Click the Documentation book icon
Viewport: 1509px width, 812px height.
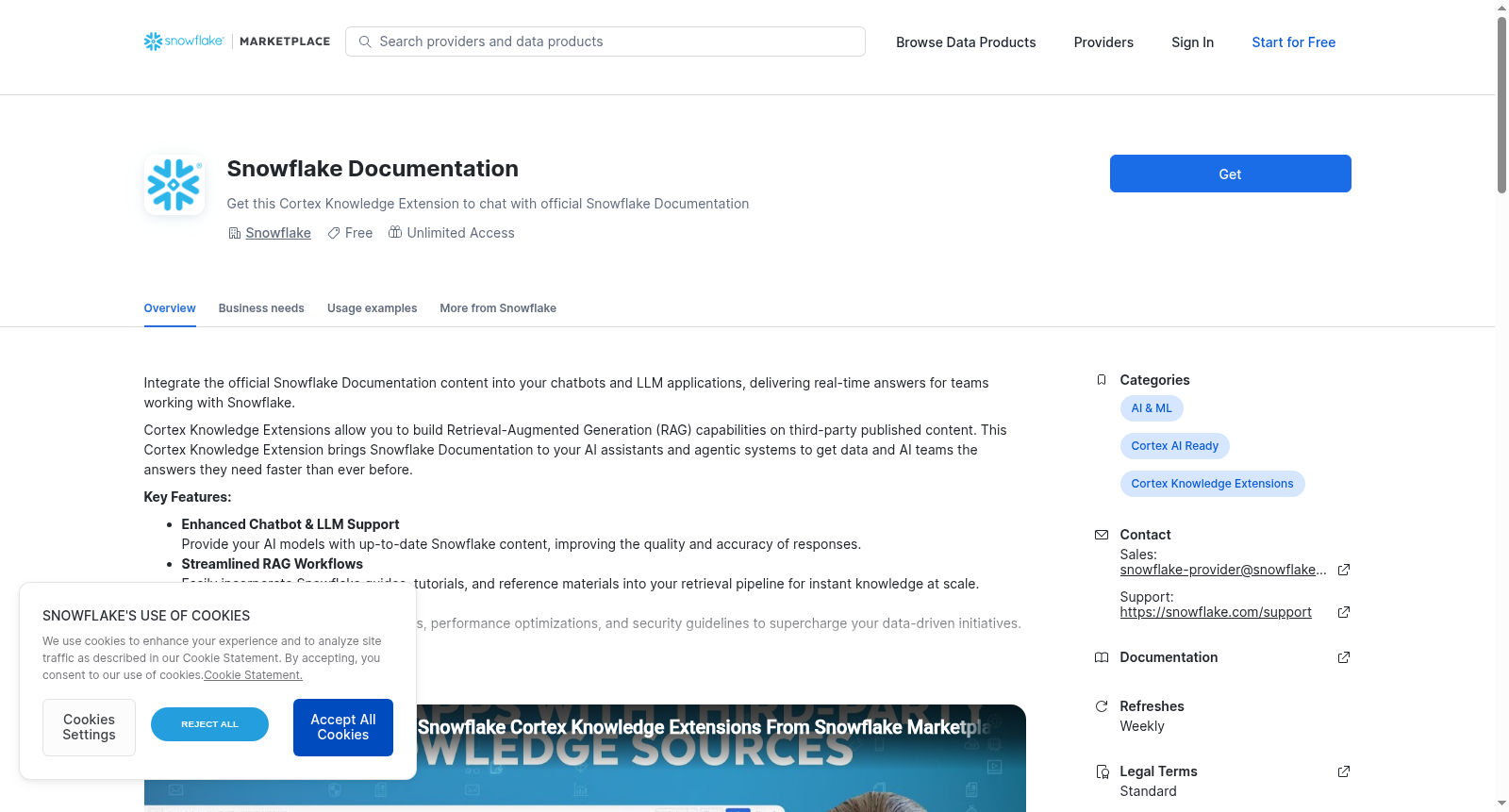point(1102,657)
